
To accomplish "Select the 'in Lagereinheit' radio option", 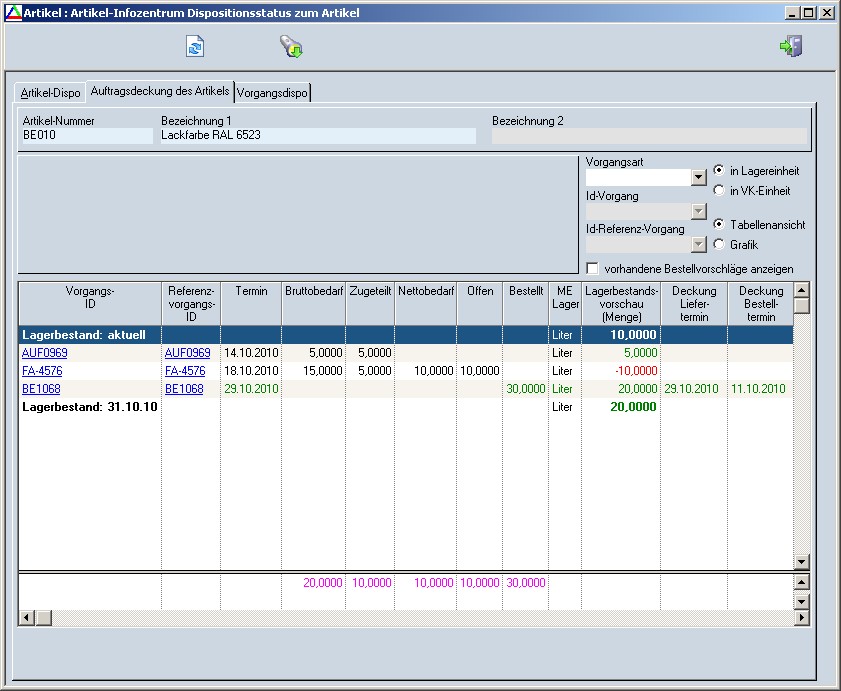I will 719,171.
